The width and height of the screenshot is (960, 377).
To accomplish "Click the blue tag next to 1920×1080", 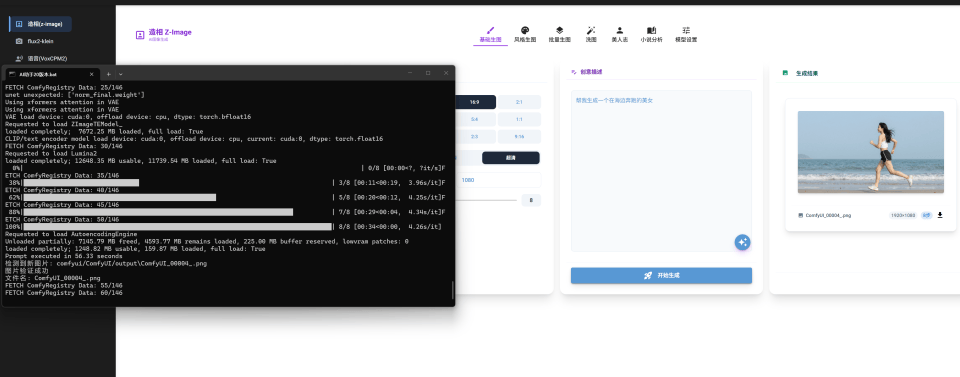I will pyautogui.click(x=926, y=215).
